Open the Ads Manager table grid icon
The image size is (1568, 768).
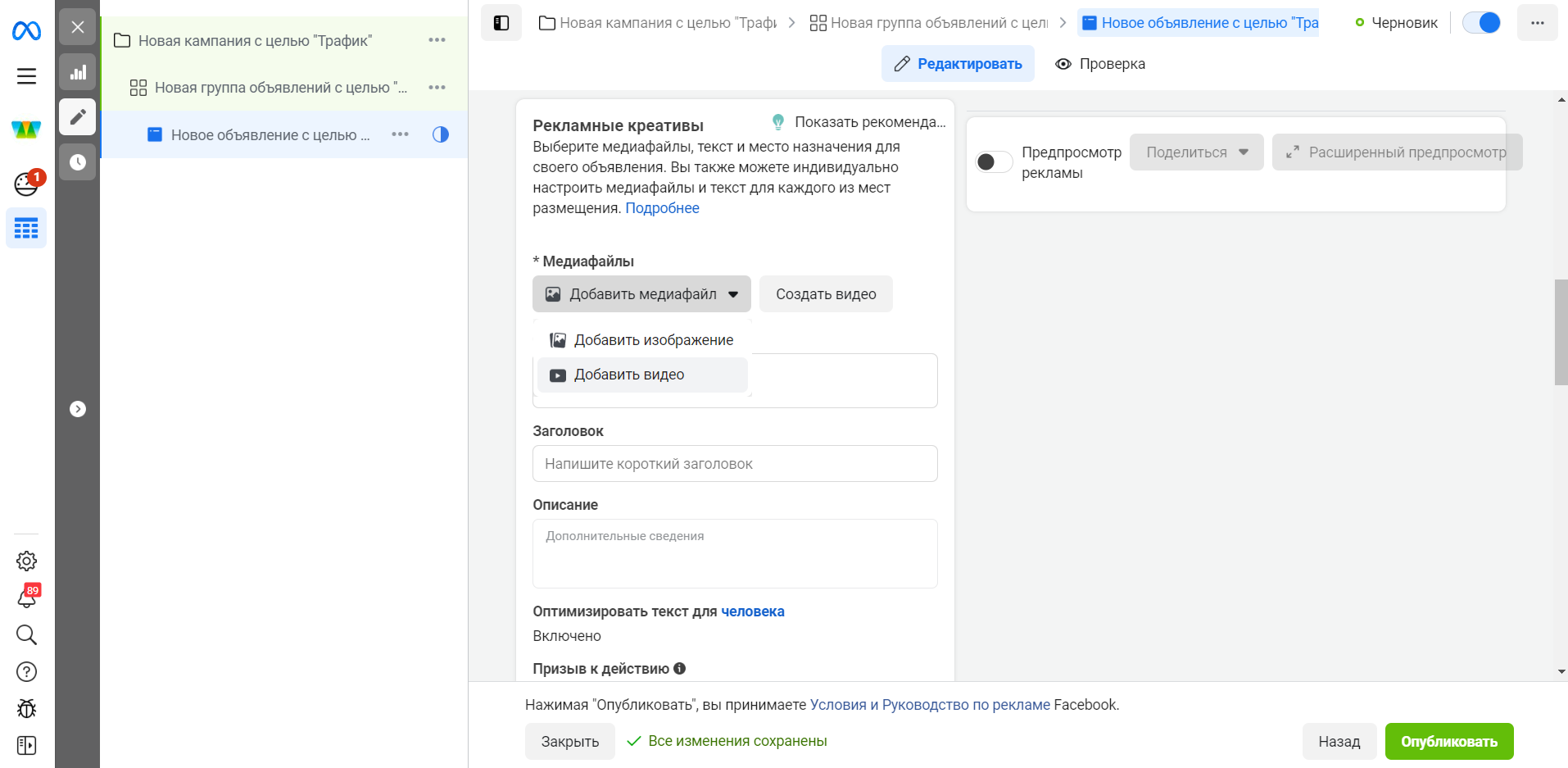pyautogui.click(x=26, y=228)
